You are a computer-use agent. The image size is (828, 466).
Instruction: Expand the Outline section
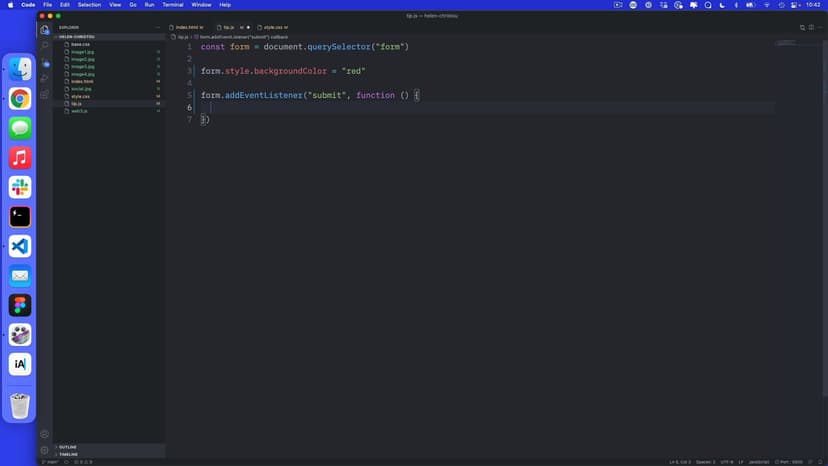pyautogui.click(x=68, y=447)
